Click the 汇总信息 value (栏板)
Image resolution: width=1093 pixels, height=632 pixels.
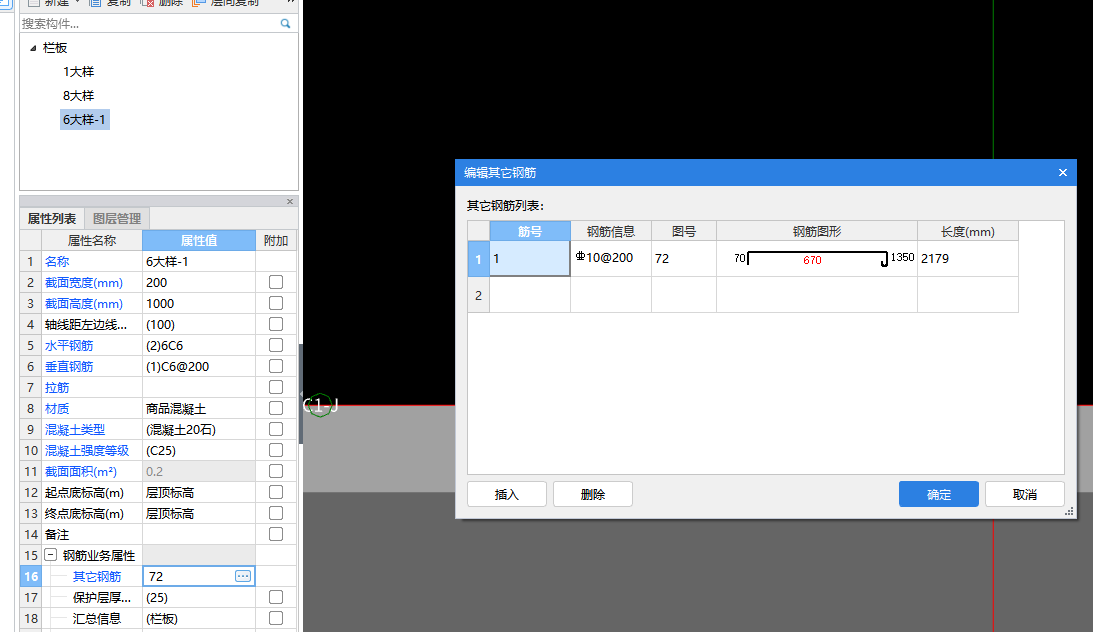point(199,619)
